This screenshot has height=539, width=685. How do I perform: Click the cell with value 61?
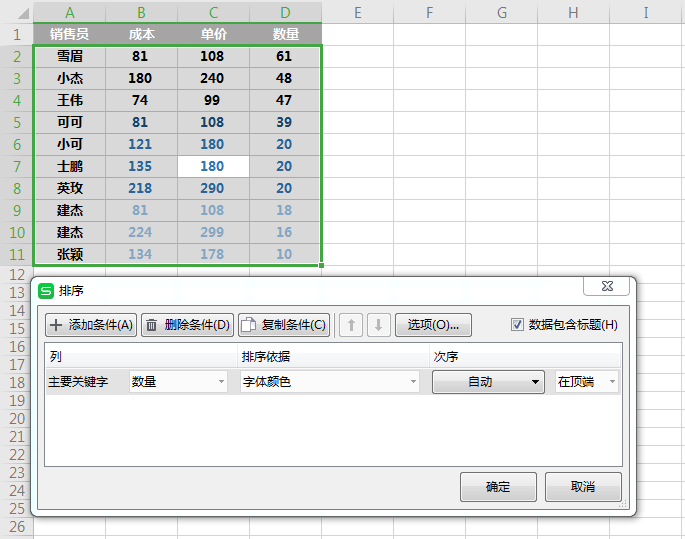point(285,56)
